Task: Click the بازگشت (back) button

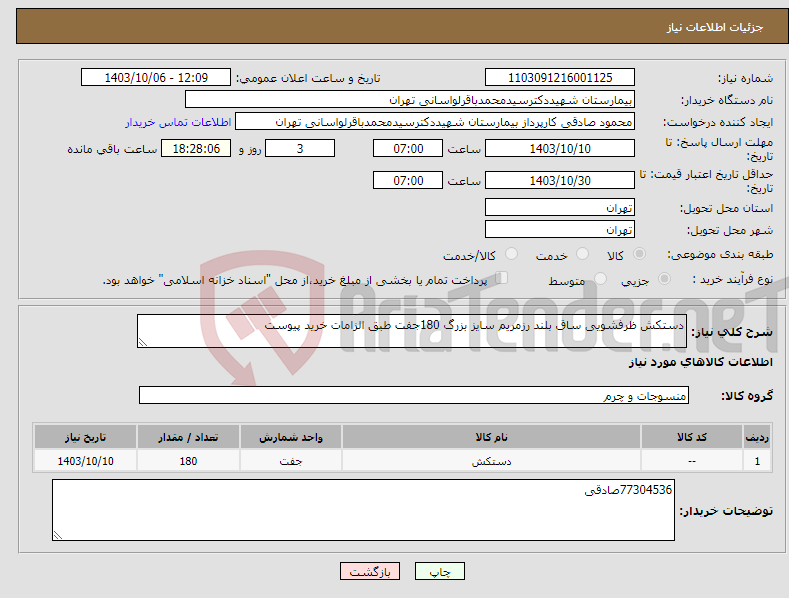Action: (x=370, y=571)
